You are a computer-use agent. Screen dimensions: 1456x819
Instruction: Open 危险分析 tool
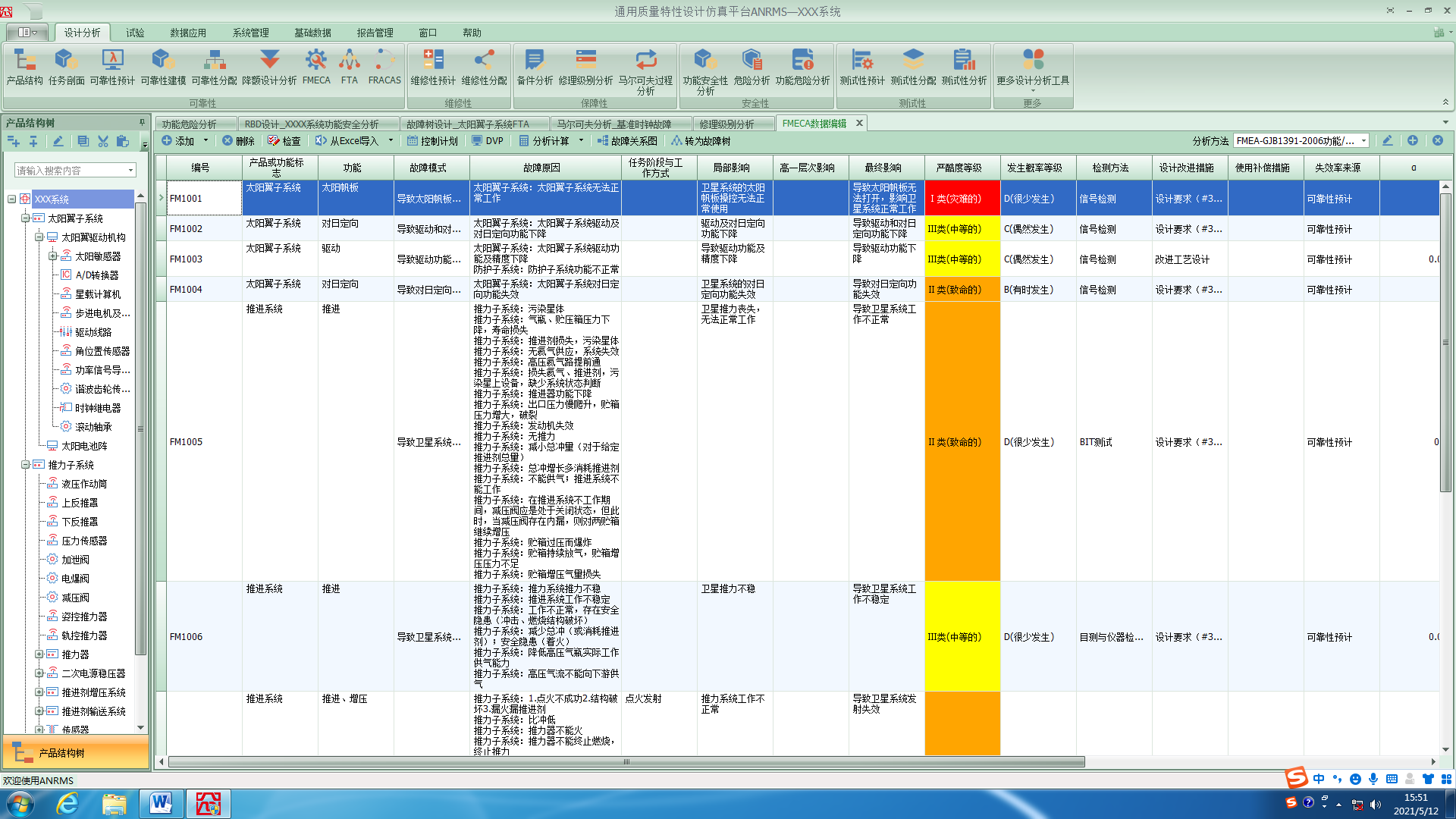(752, 67)
